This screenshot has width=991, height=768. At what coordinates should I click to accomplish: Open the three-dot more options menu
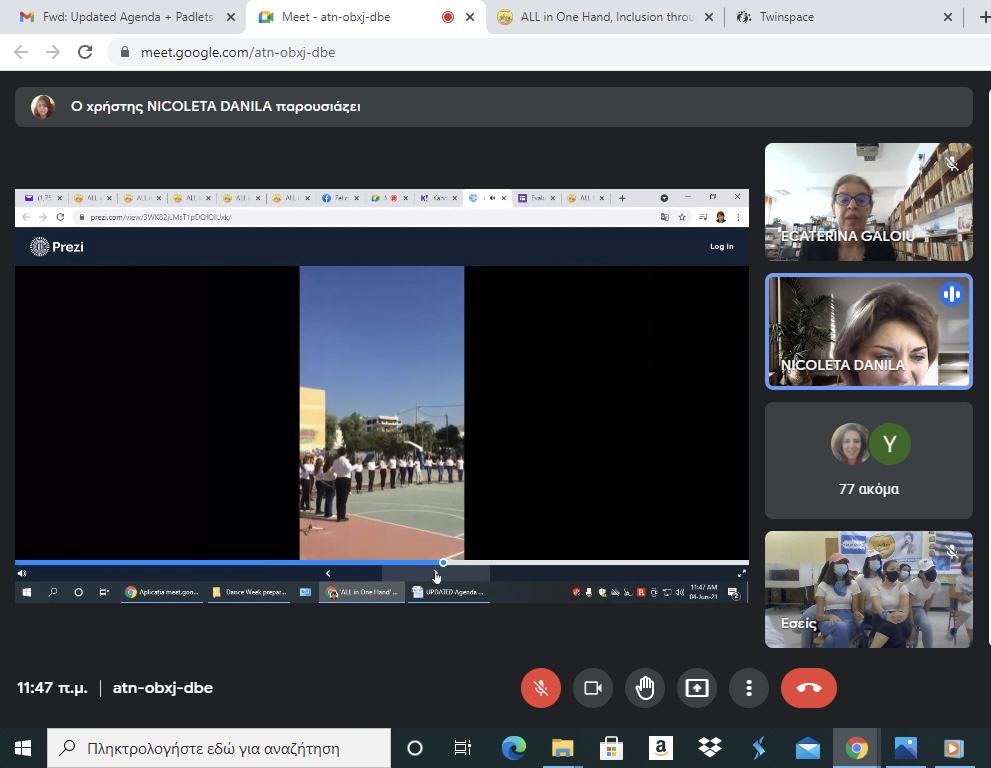749,688
